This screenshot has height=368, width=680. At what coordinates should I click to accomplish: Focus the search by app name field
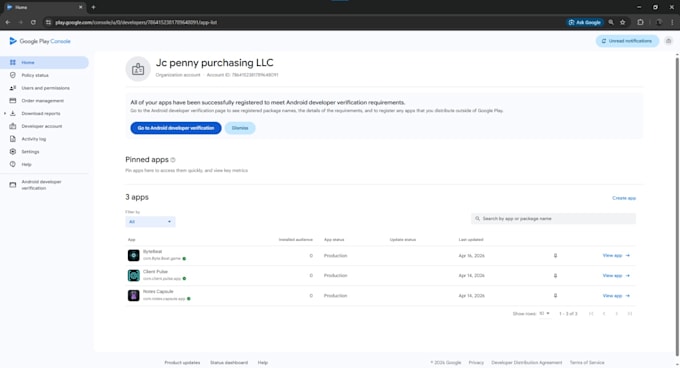pyautogui.click(x=553, y=218)
